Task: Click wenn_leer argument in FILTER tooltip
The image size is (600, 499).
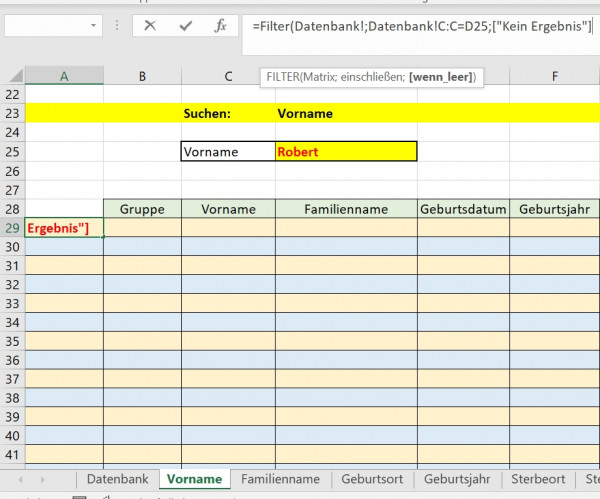Action: point(442,77)
